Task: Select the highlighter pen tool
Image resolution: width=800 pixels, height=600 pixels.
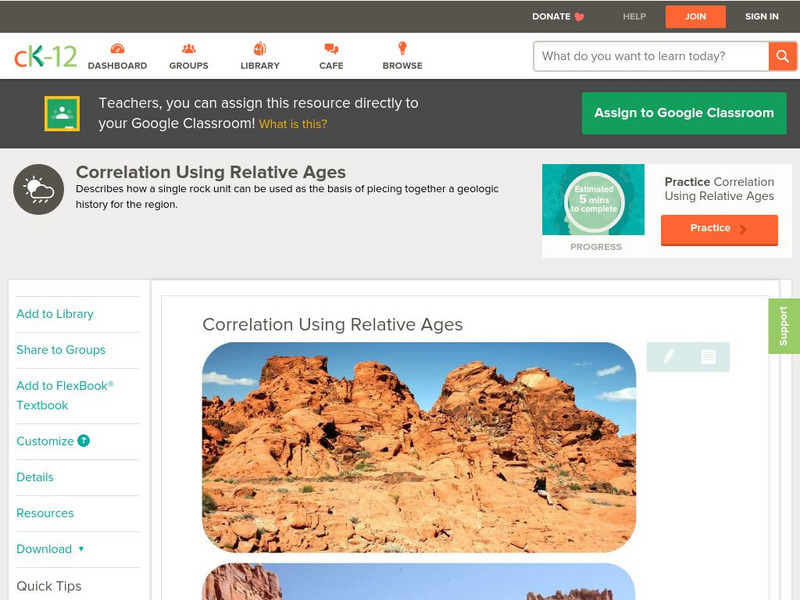Action: tap(668, 356)
